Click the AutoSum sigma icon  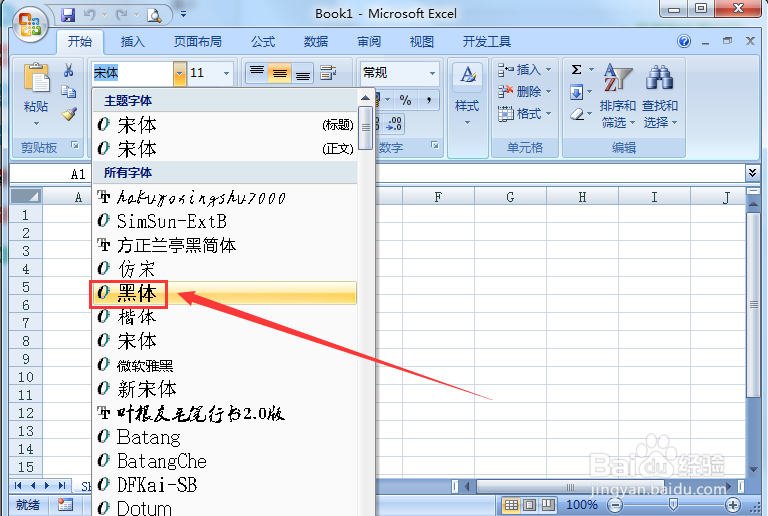(x=577, y=70)
